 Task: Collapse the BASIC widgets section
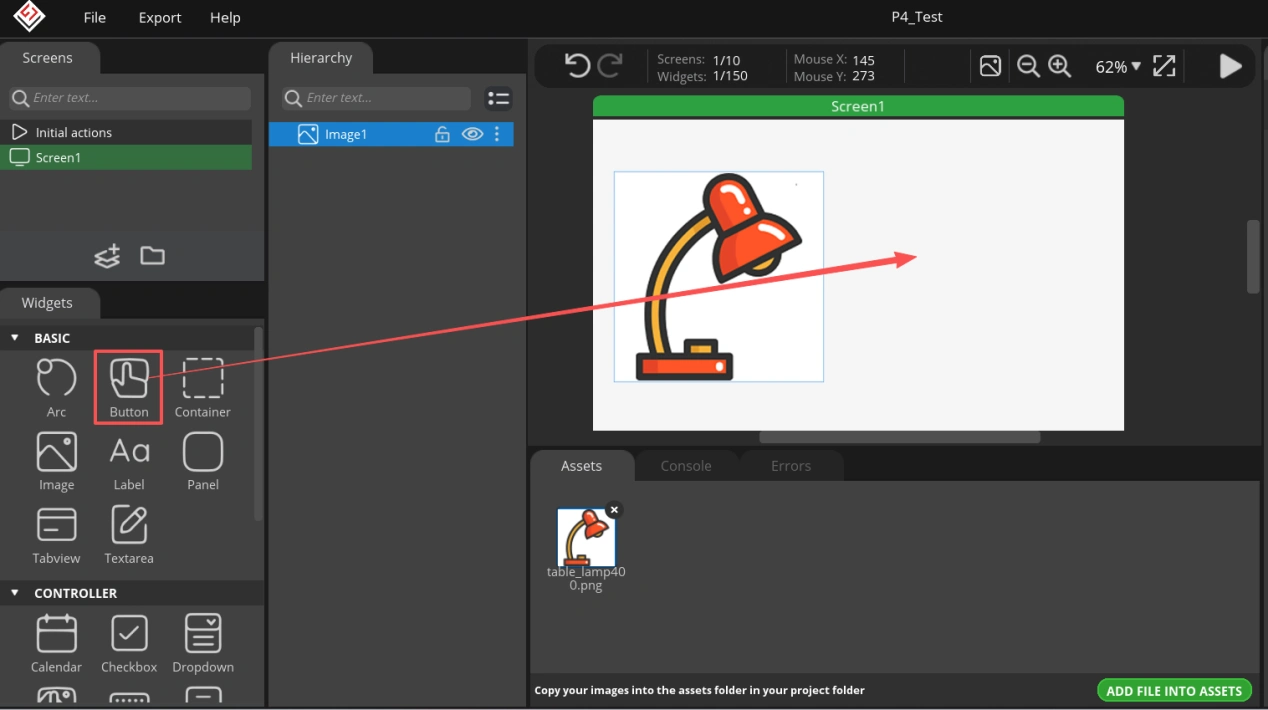(15, 338)
